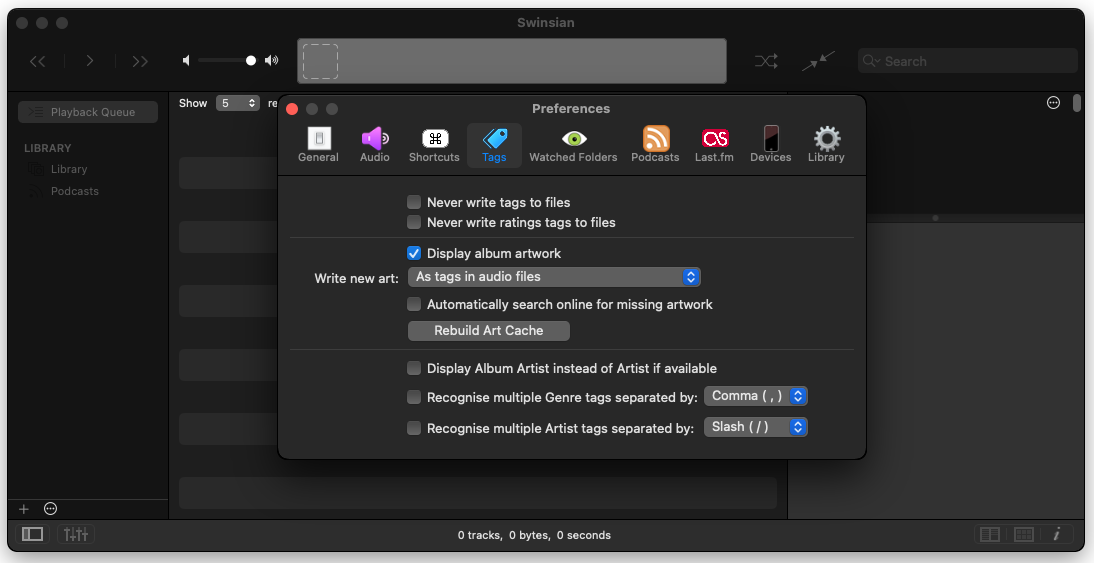Screen dimensions: 1094x563
Task: Switch to column browser view icon
Action: click(x=990, y=535)
